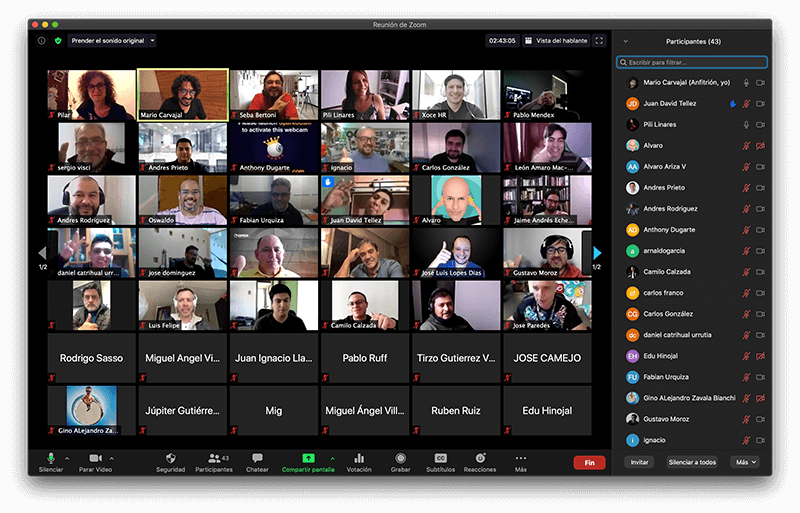Open the Más menu in meeting toolbar
Image resolution: width=800 pixels, height=513 pixels.
tap(520, 460)
